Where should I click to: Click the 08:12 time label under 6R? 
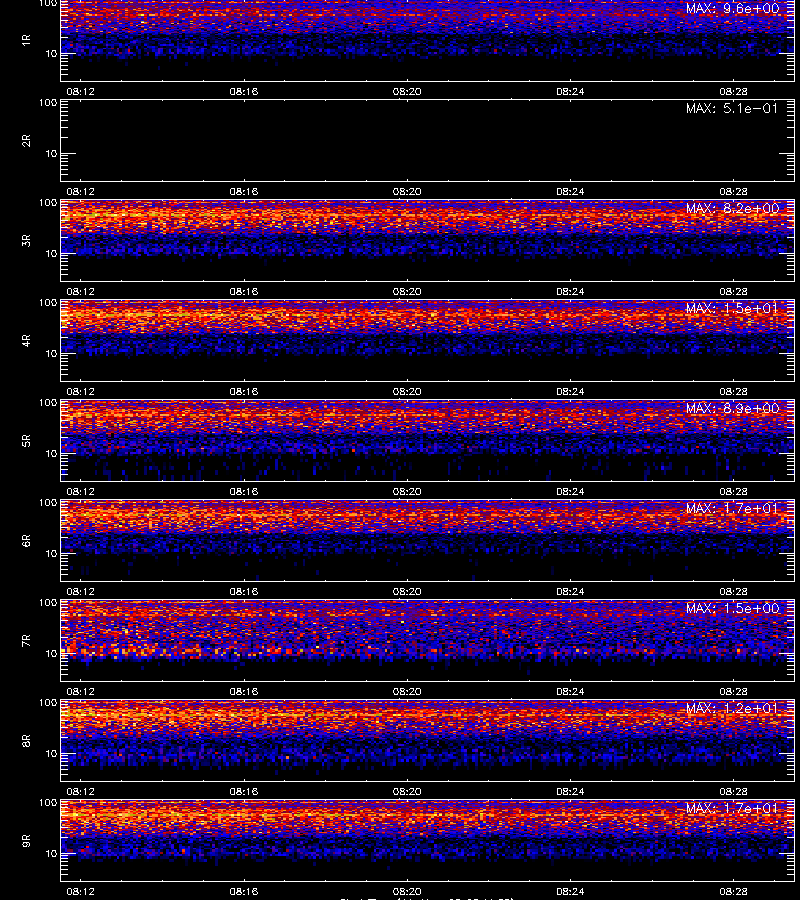coord(80,591)
